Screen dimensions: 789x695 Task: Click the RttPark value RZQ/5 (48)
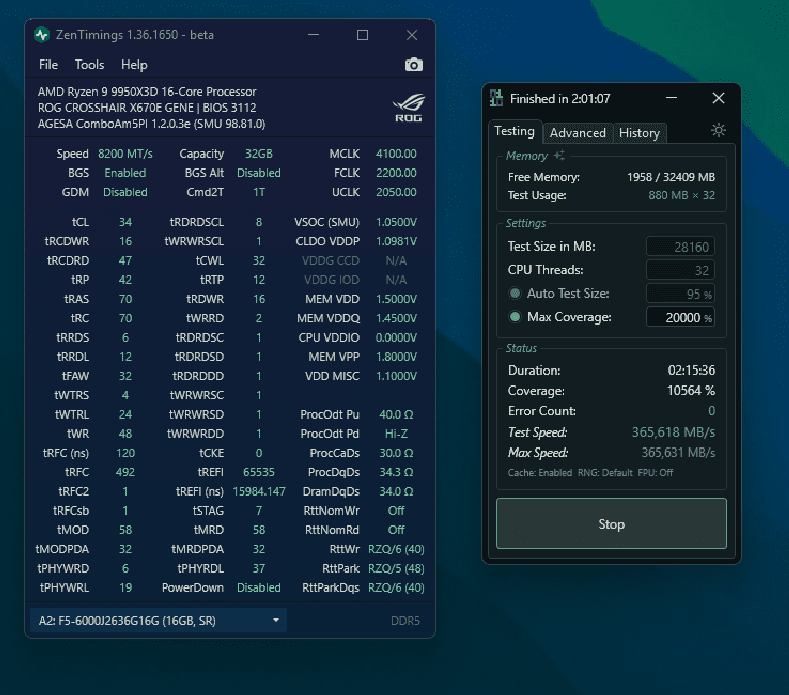coord(396,568)
